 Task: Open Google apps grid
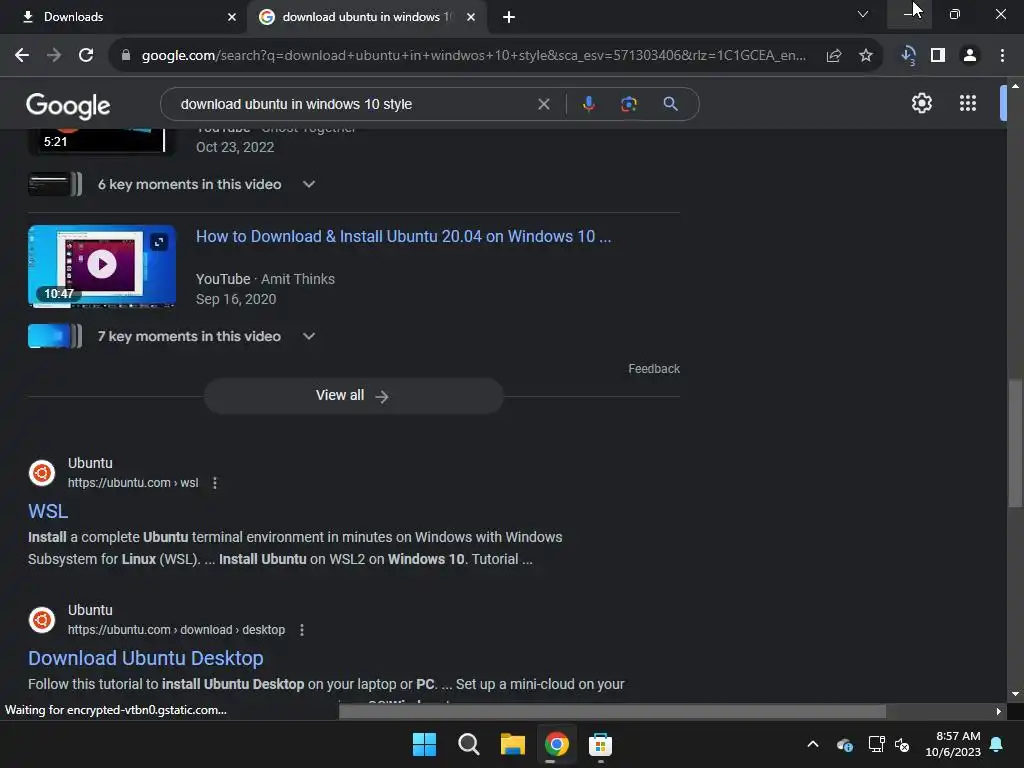(968, 103)
